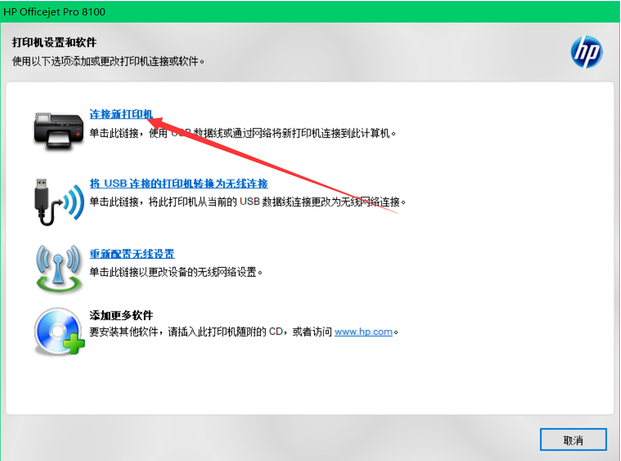Click the wireless antenna reconfigure icon
This screenshot has height=461, width=621.
point(59,269)
